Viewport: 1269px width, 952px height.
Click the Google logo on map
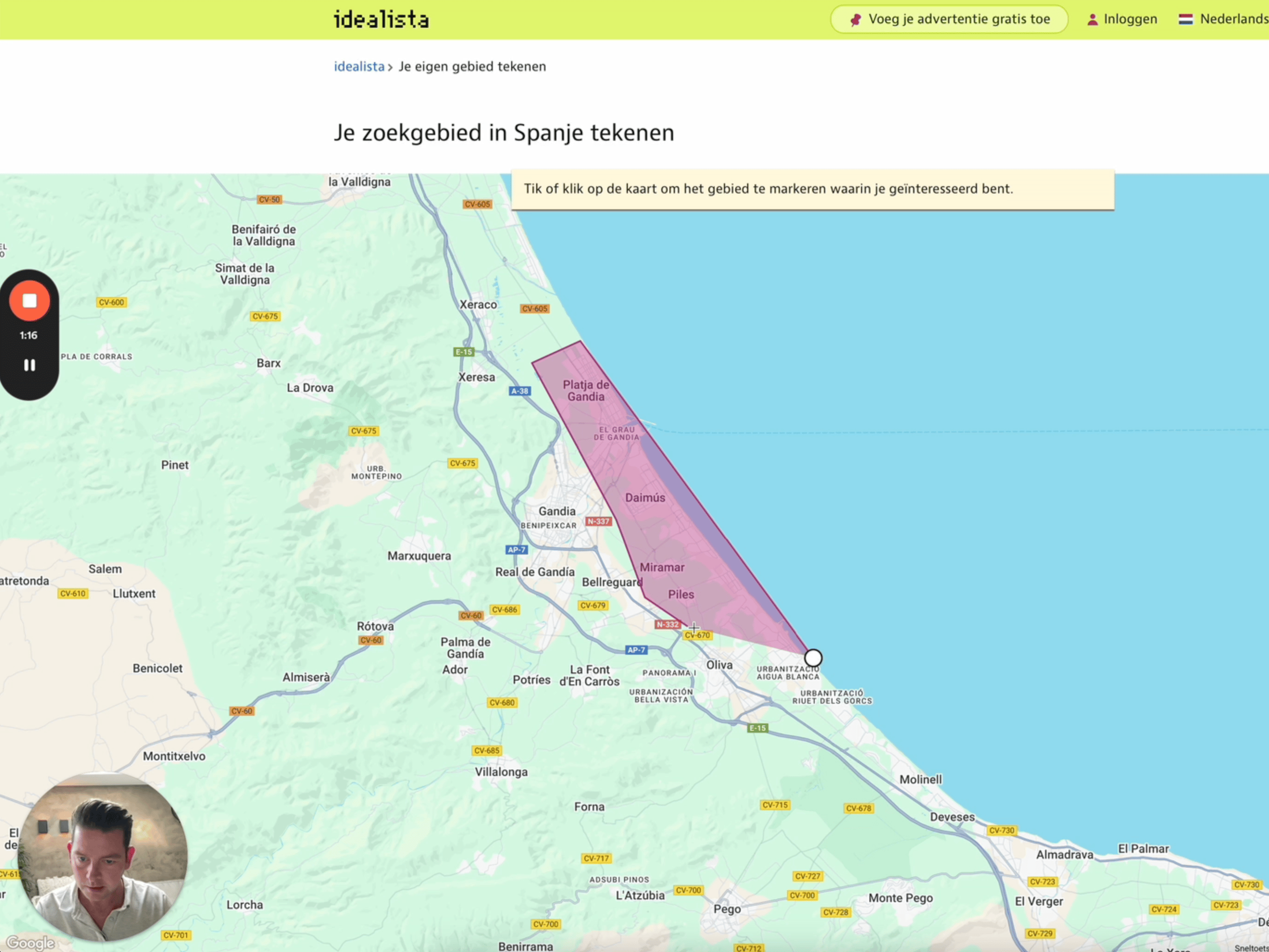(31, 942)
